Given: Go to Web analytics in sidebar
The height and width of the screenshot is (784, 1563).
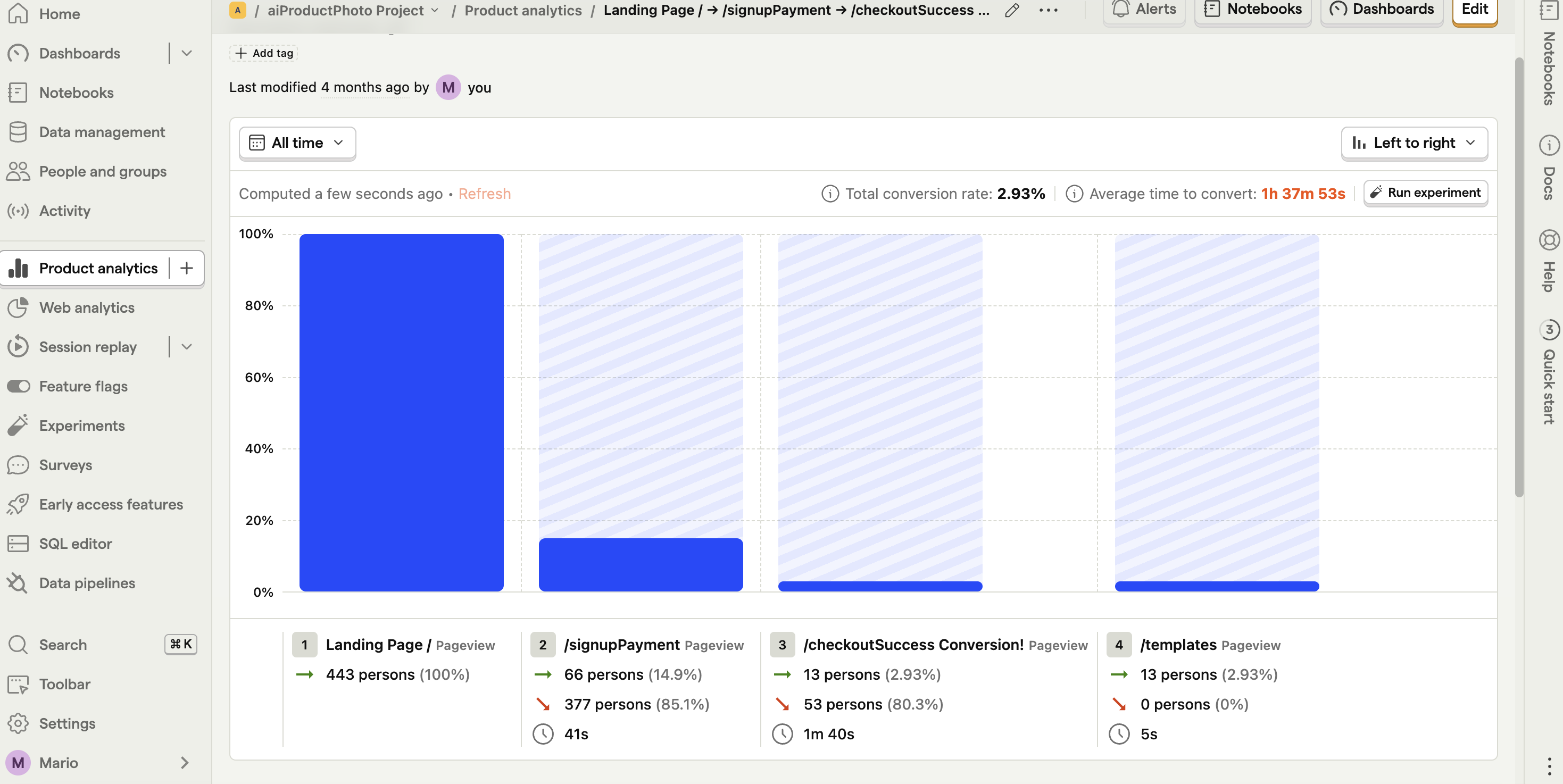Looking at the screenshot, I should [x=87, y=307].
